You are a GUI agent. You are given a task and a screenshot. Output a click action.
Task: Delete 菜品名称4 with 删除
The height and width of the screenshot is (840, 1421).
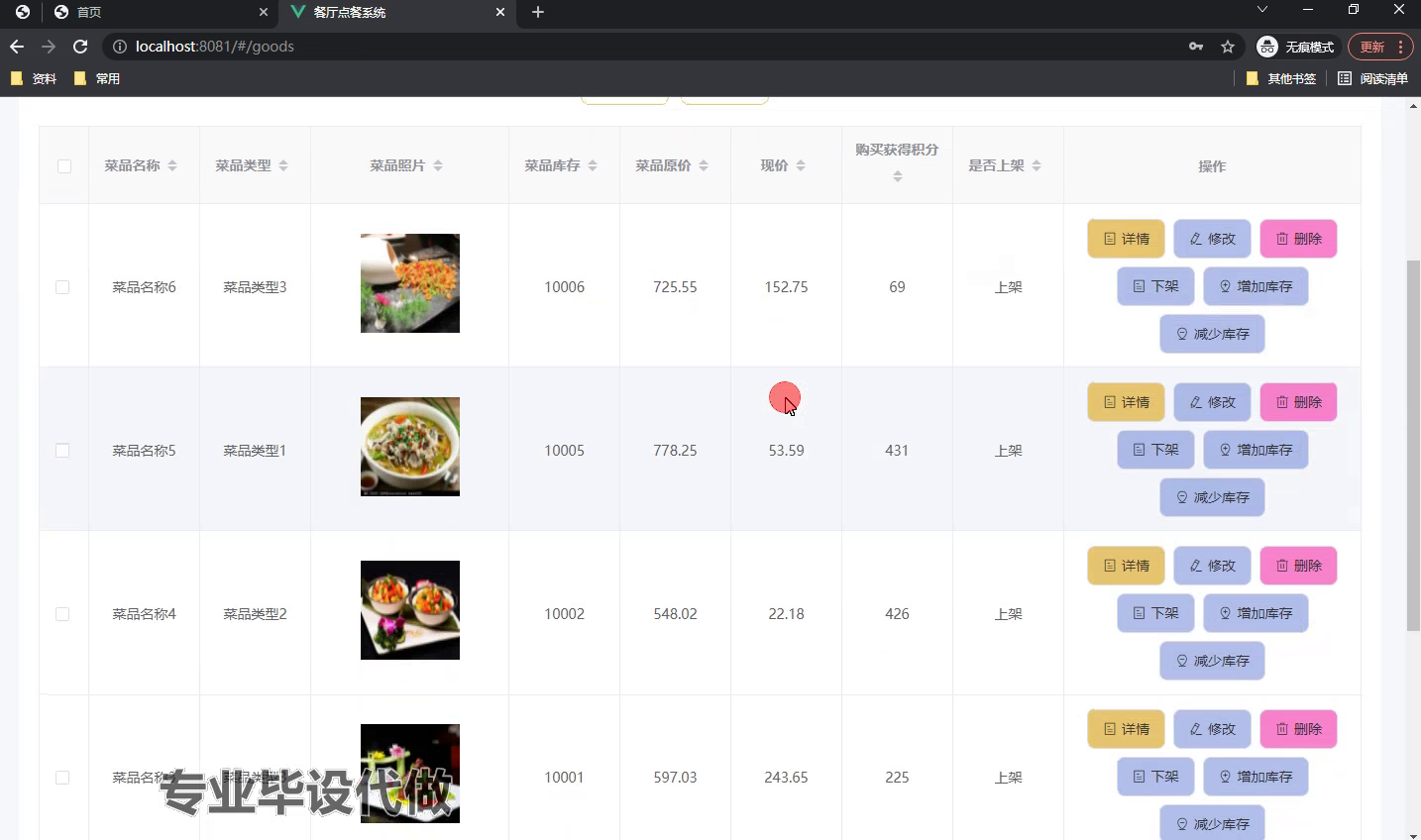(1298, 566)
